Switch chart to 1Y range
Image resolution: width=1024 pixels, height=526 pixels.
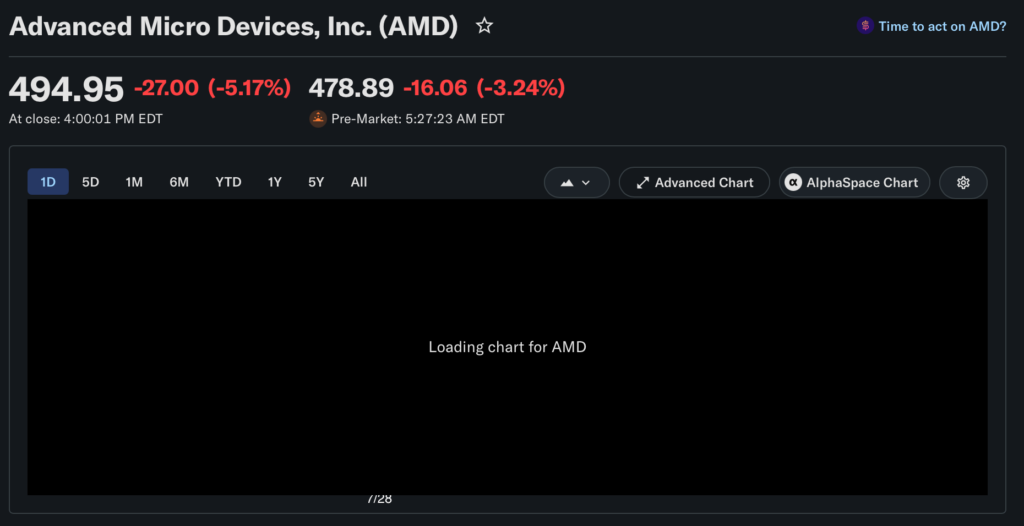(274, 182)
